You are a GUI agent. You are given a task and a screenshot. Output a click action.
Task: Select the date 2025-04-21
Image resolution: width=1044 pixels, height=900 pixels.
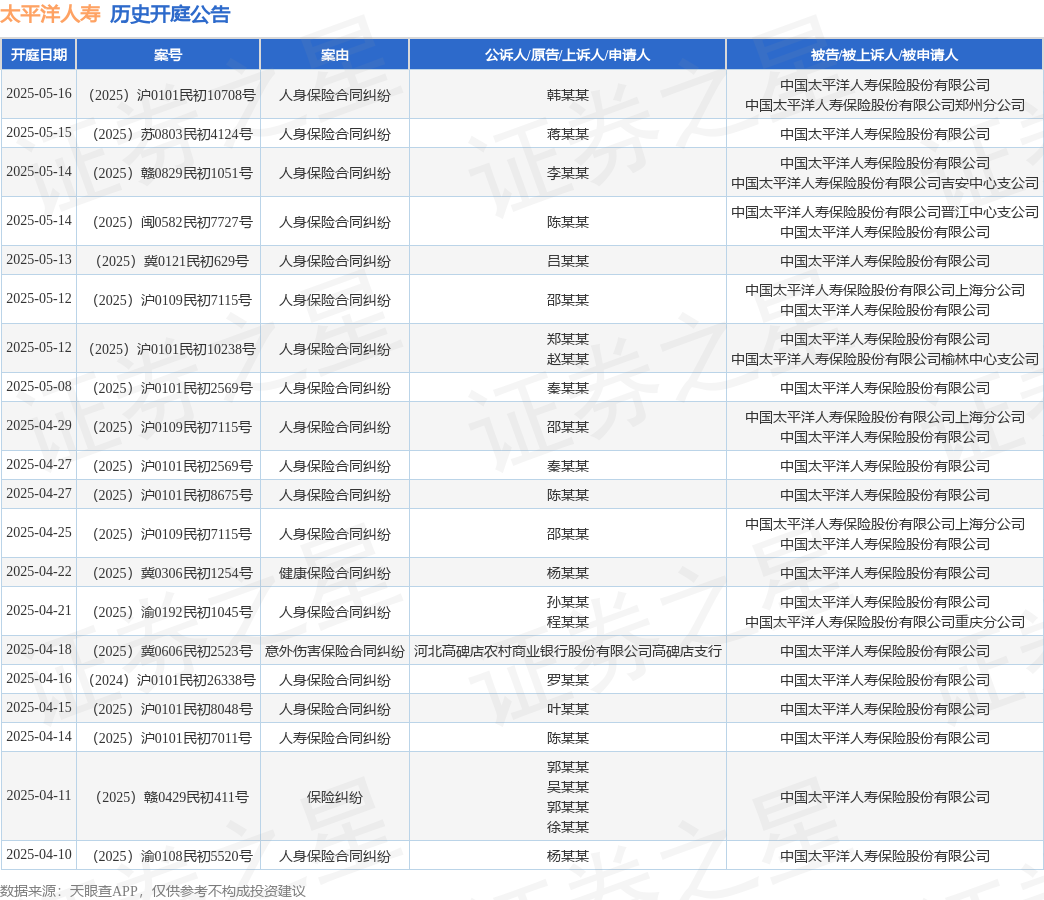point(39,610)
